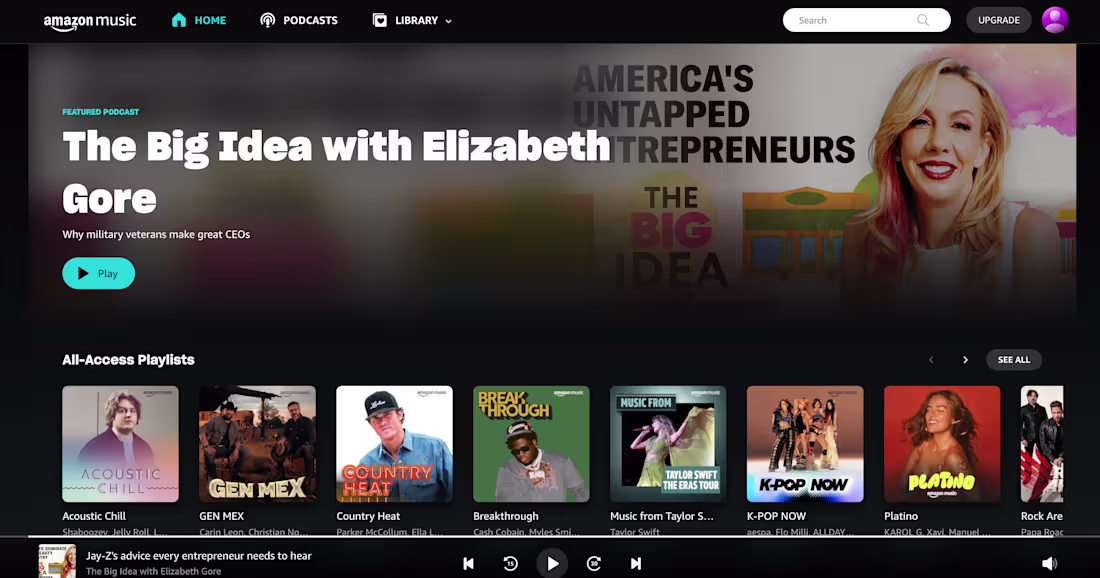The width and height of the screenshot is (1100, 578).
Task: Click the left carousel arrow
Action: point(930,359)
